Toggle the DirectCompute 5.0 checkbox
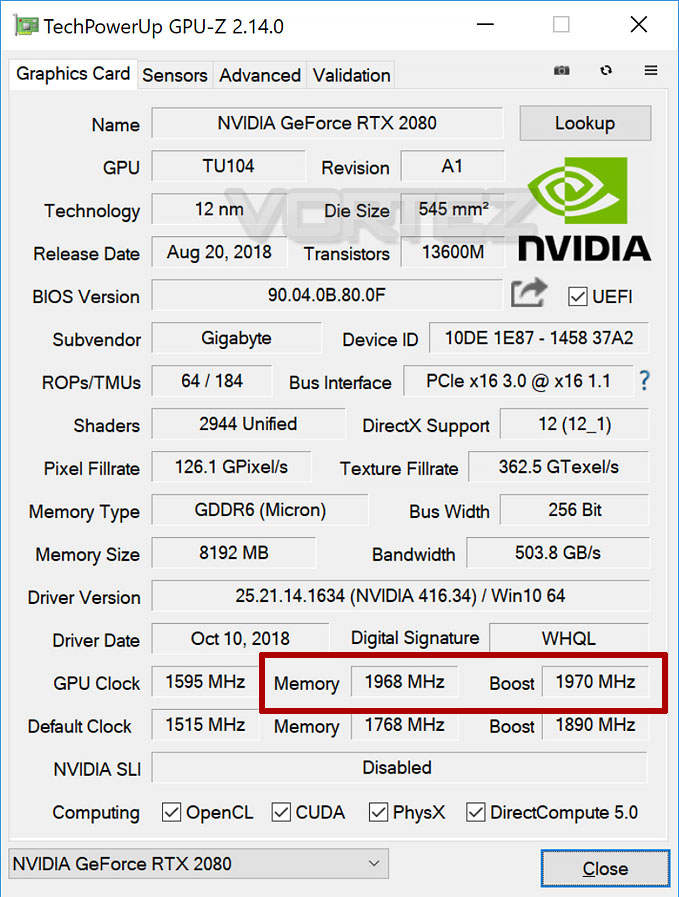The height and width of the screenshot is (897, 679). coord(475,812)
